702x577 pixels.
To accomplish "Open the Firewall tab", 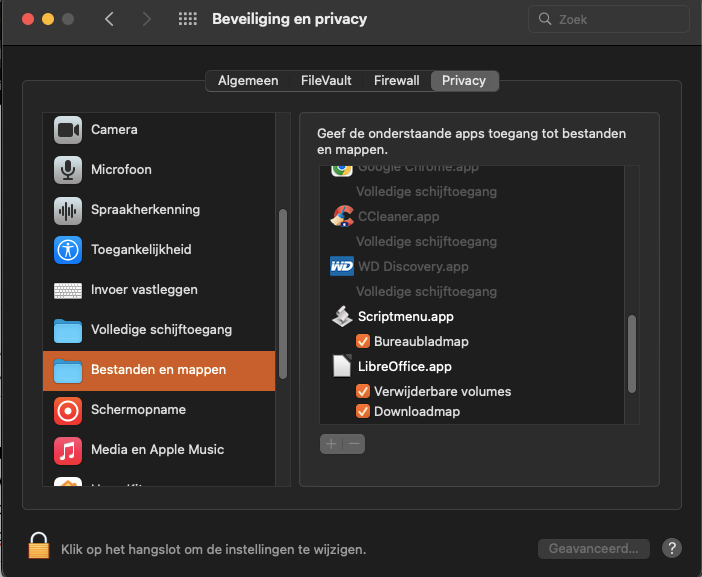I will tap(397, 81).
